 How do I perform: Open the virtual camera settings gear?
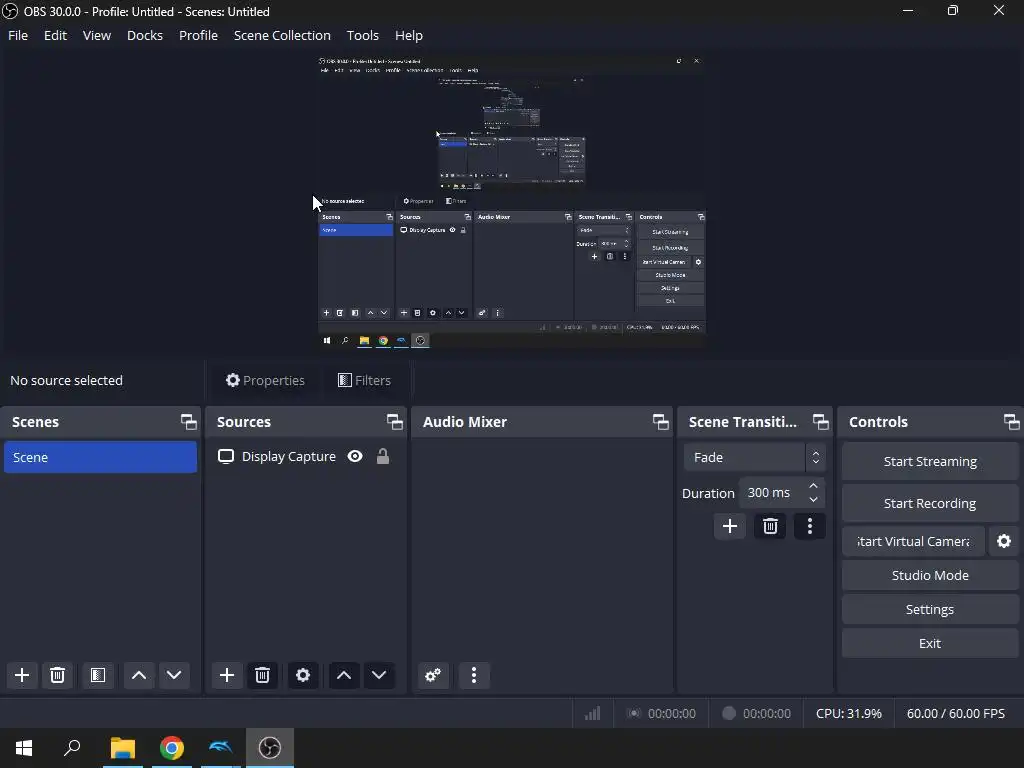pos(1004,541)
